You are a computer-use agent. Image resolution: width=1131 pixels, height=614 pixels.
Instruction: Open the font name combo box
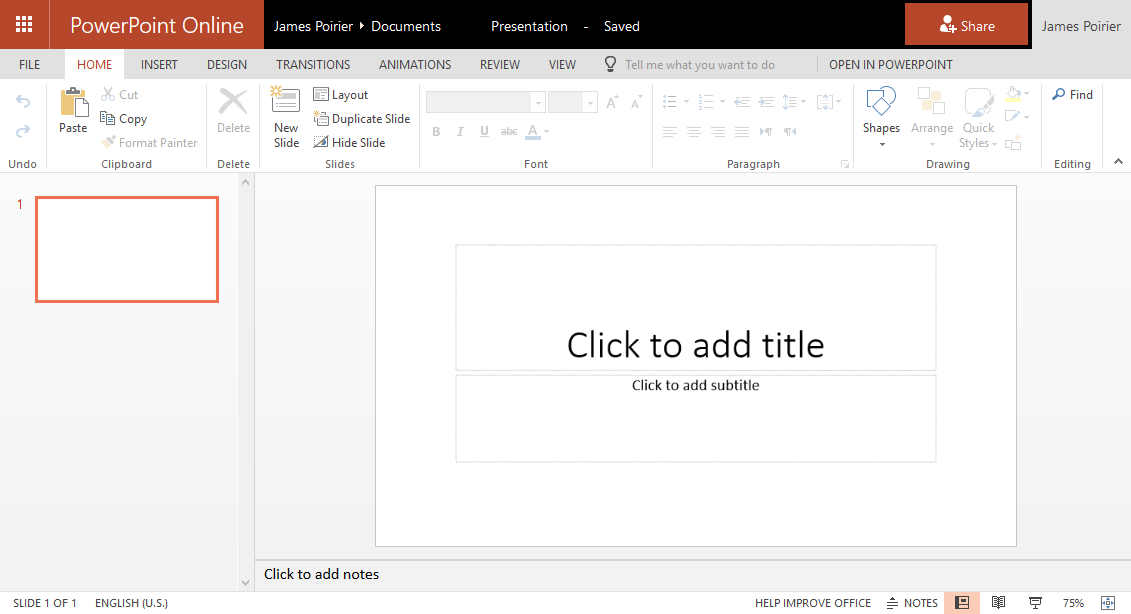[x=485, y=102]
